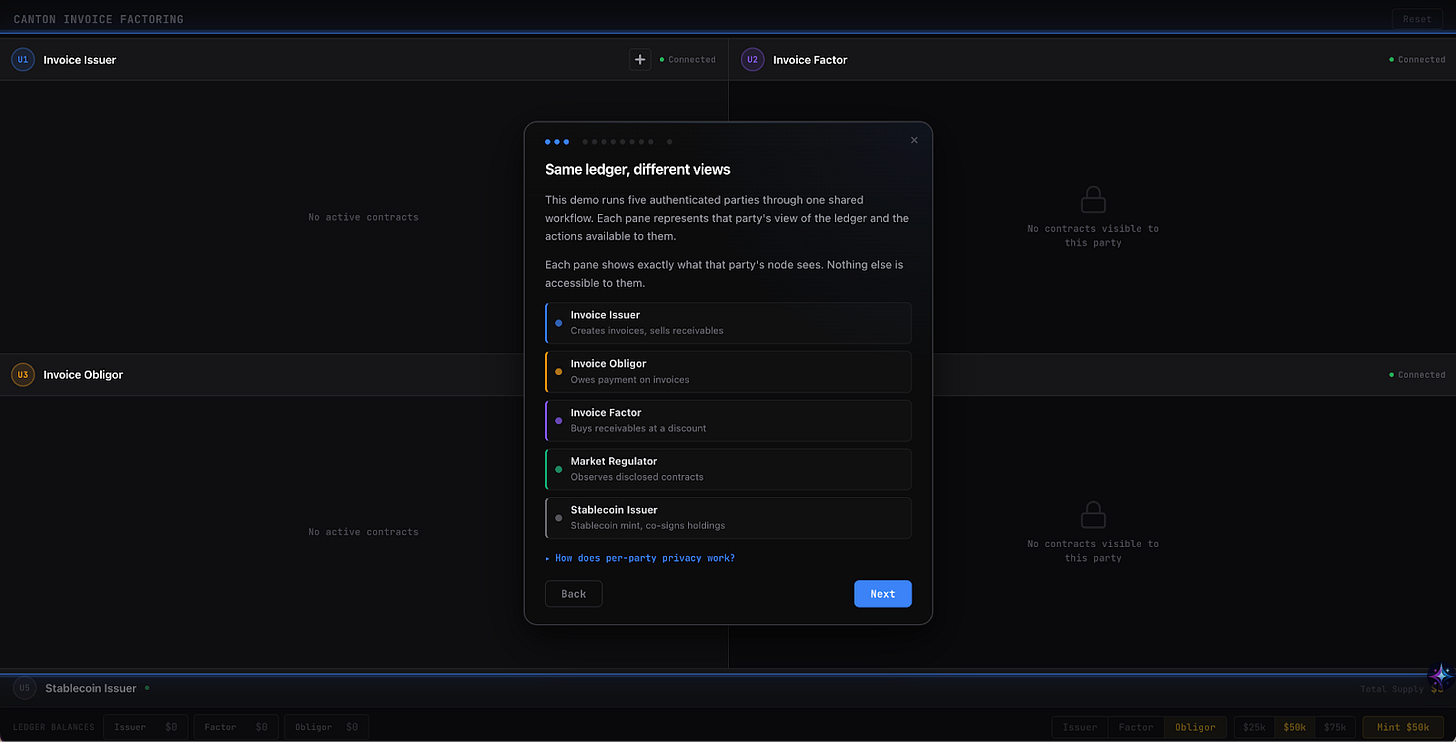This screenshot has height=742, width=1456.
Task: Click the U3 badge beside Invoice Obligor
Action: coord(23,375)
